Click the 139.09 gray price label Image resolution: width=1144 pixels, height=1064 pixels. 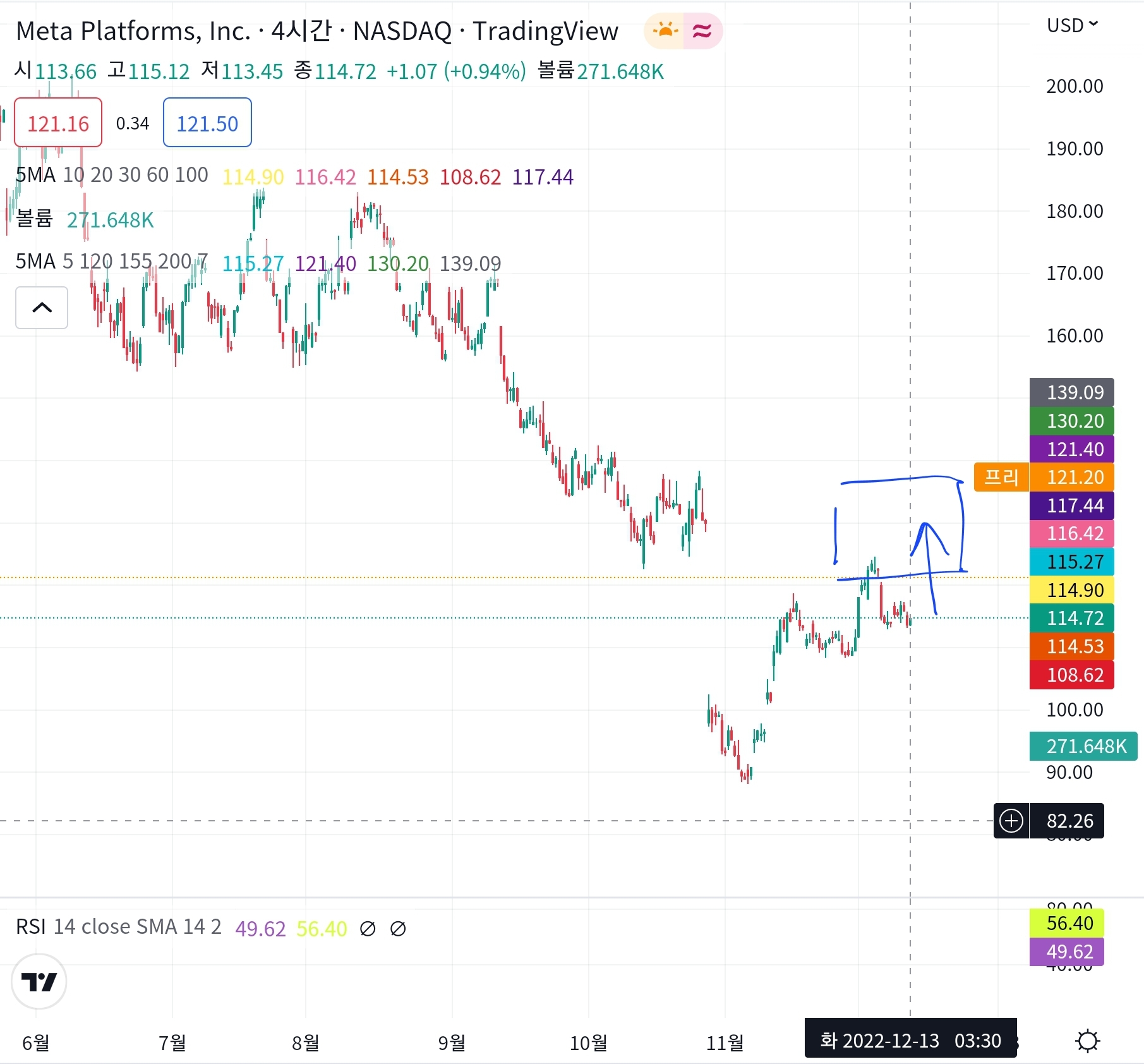coord(1071,392)
